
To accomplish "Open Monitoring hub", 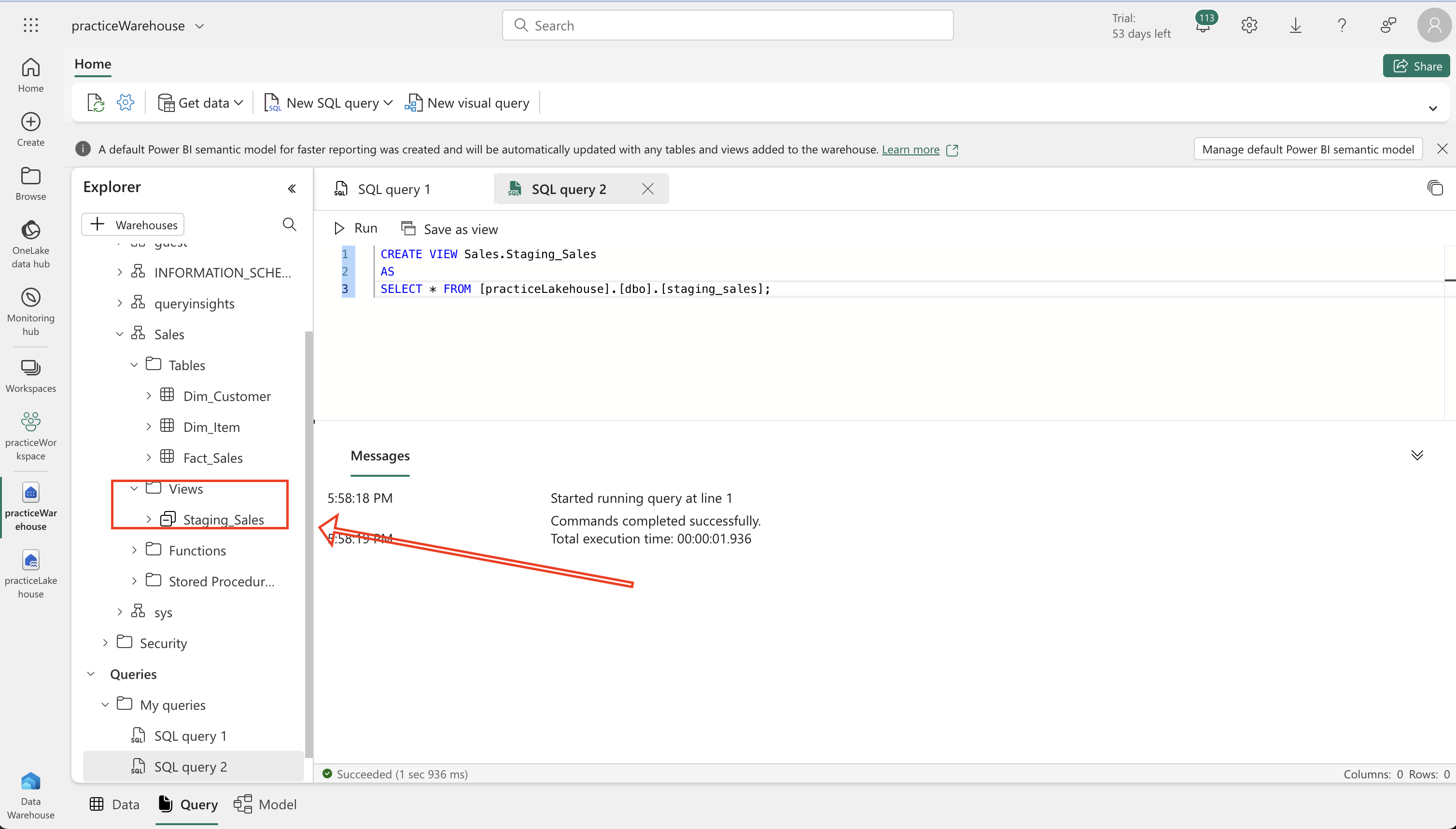I will click(31, 311).
